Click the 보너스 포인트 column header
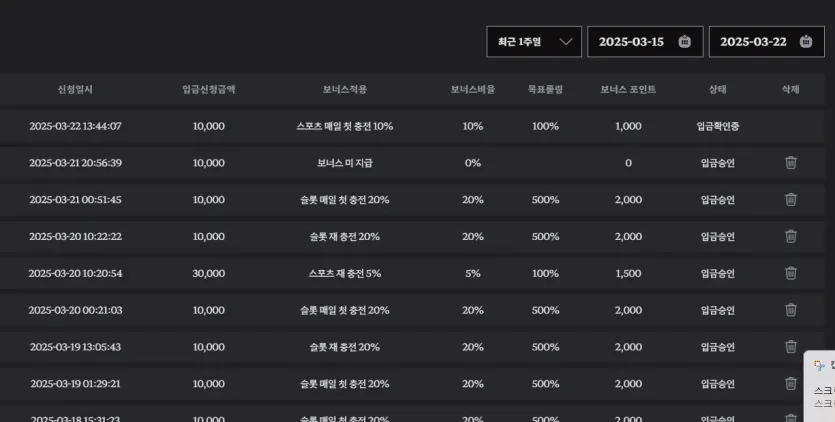 628,90
